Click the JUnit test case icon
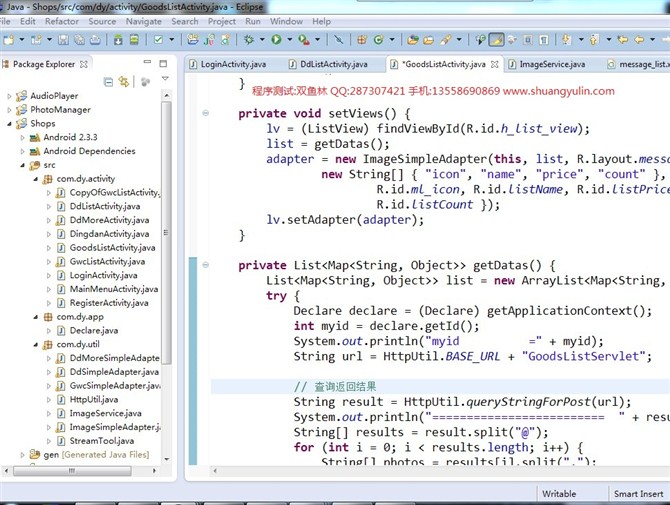The image size is (670, 505). [209, 40]
